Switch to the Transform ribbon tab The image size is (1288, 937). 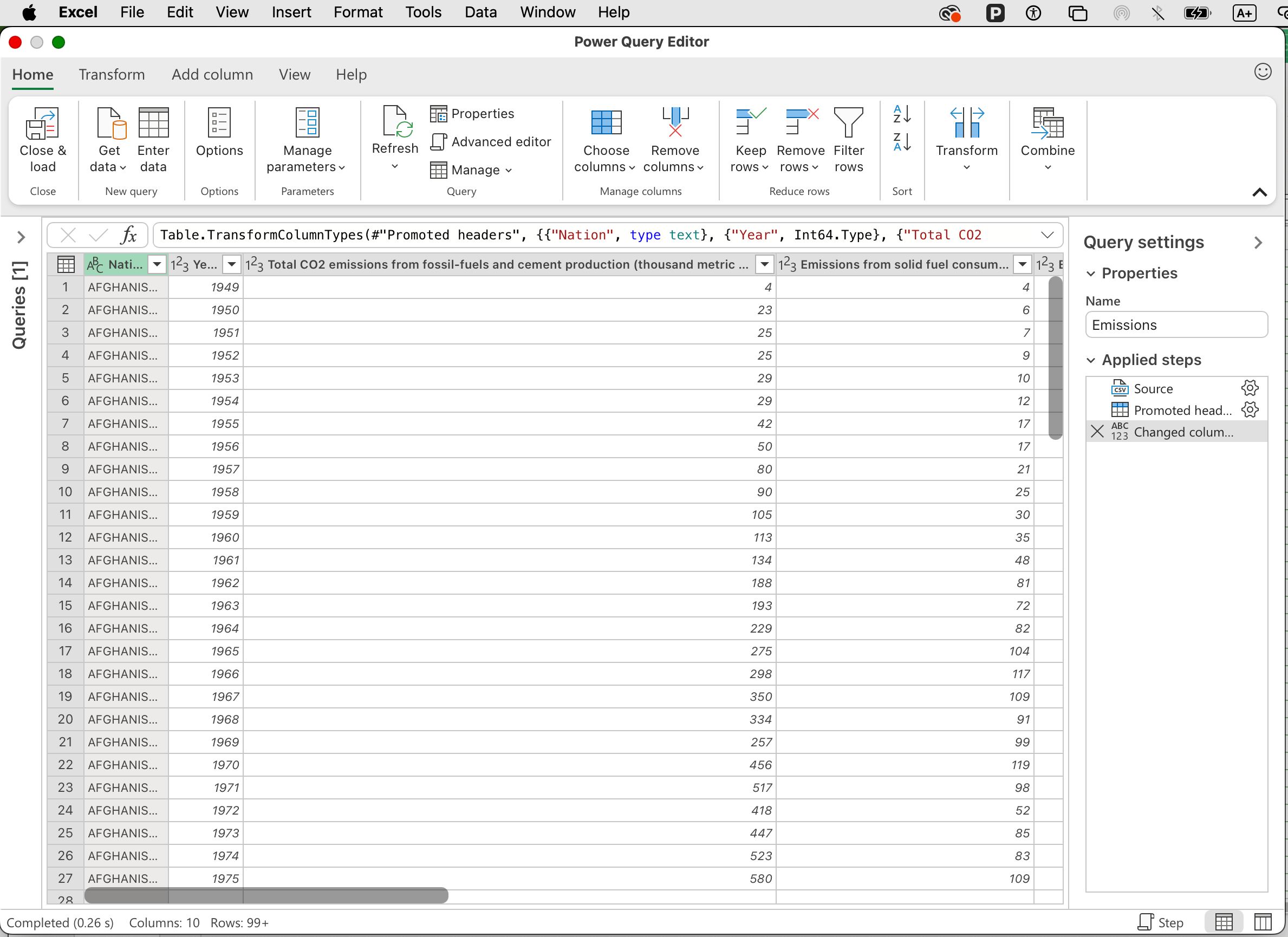point(112,74)
